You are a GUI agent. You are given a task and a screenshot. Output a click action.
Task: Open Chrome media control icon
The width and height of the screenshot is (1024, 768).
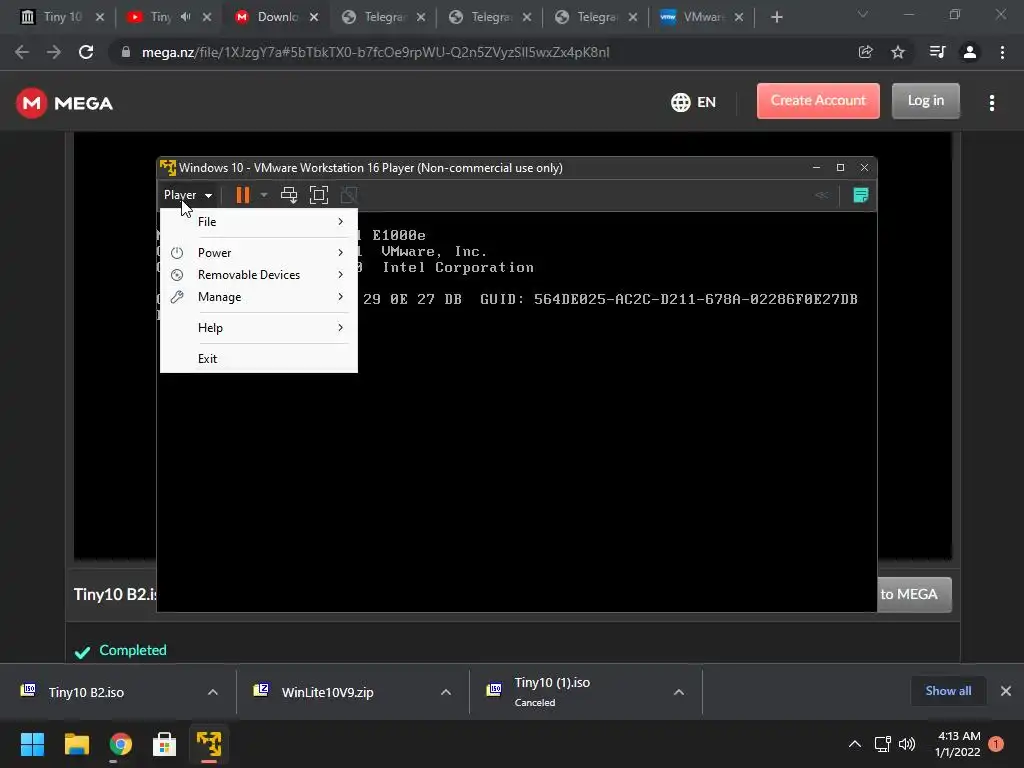[x=937, y=52]
